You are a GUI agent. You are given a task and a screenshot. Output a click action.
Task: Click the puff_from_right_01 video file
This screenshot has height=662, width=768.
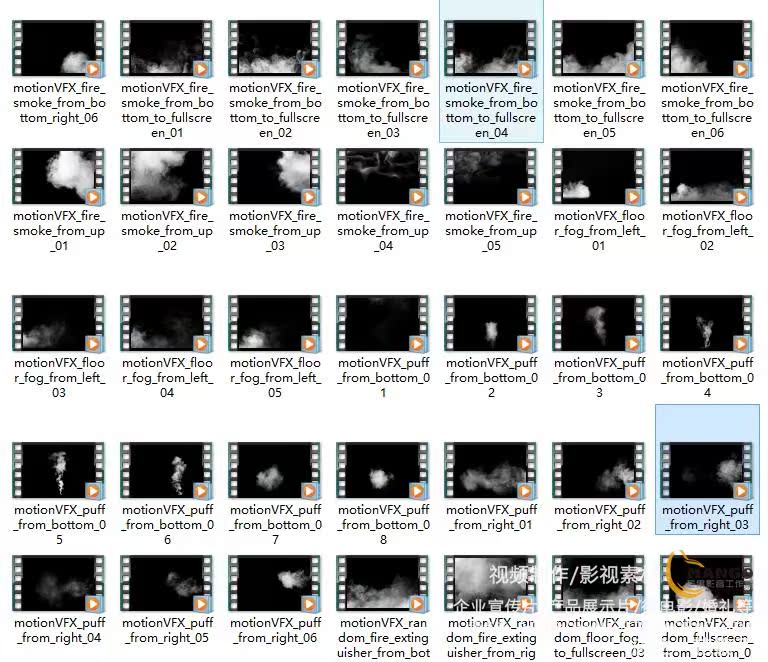[x=491, y=471]
